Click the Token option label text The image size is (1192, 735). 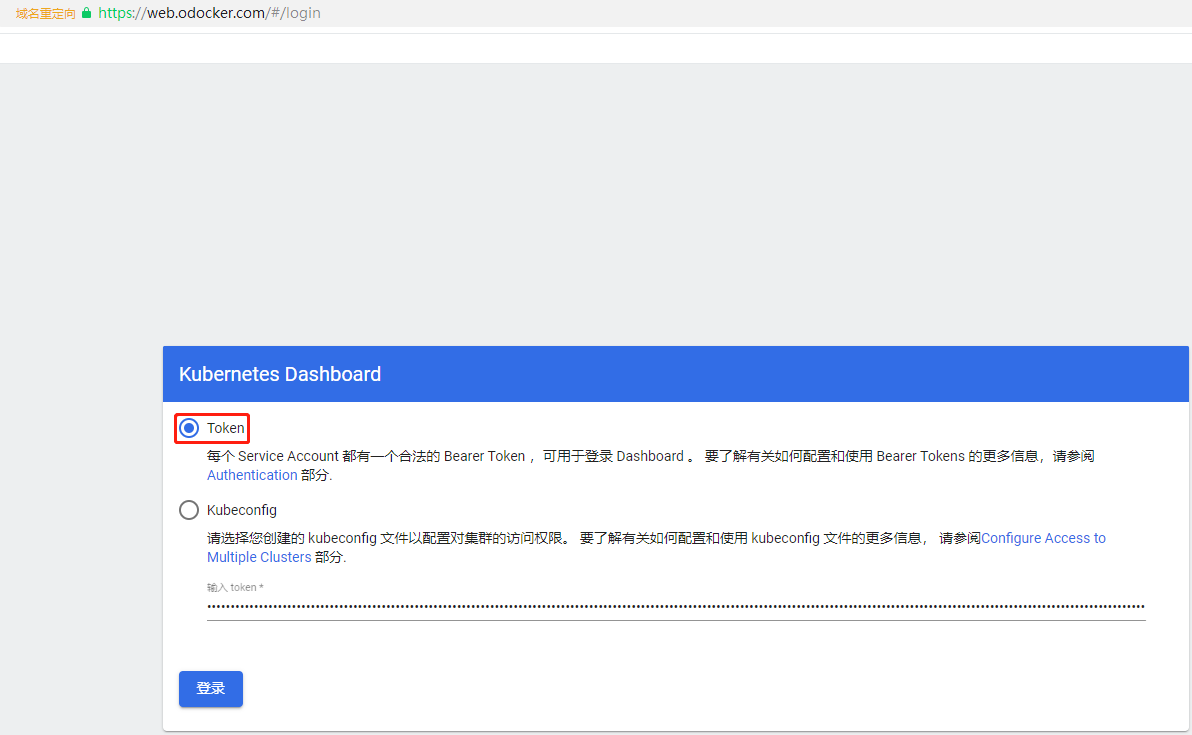[226, 428]
